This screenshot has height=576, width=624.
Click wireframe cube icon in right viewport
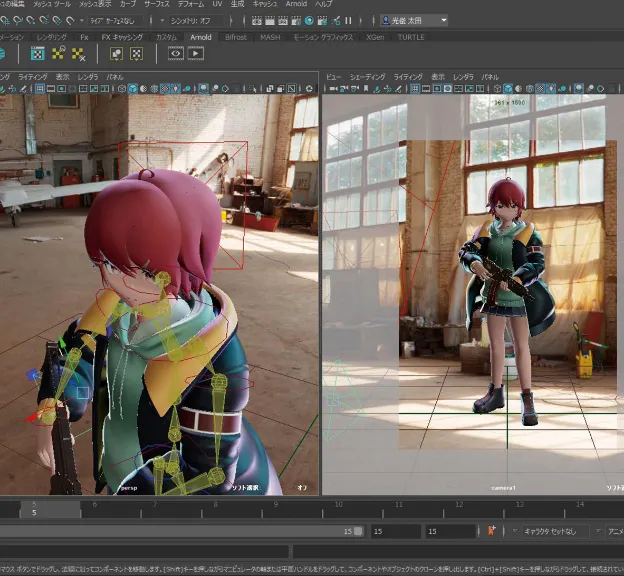coord(497,89)
